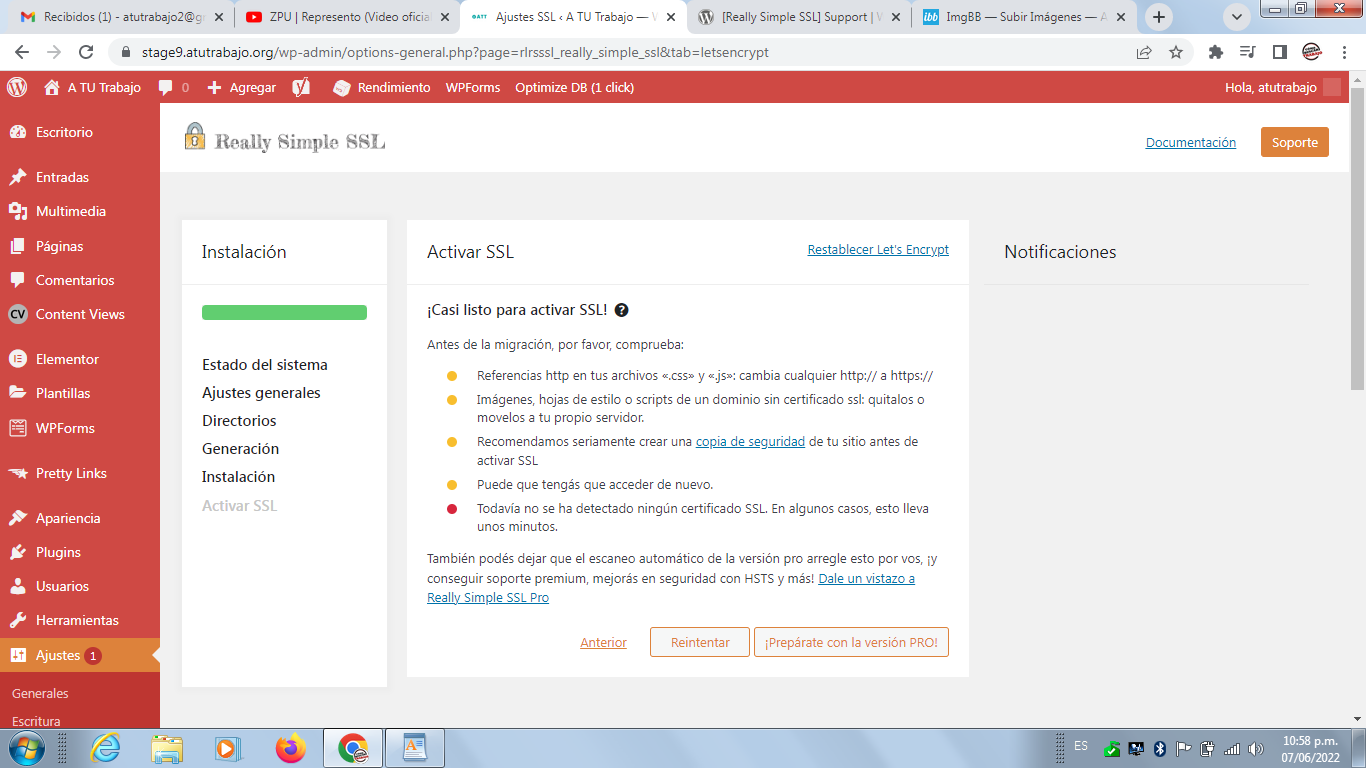Open the WordPress logo menu in admin bar
Screen dimensions: 1366x768
(x=17, y=87)
